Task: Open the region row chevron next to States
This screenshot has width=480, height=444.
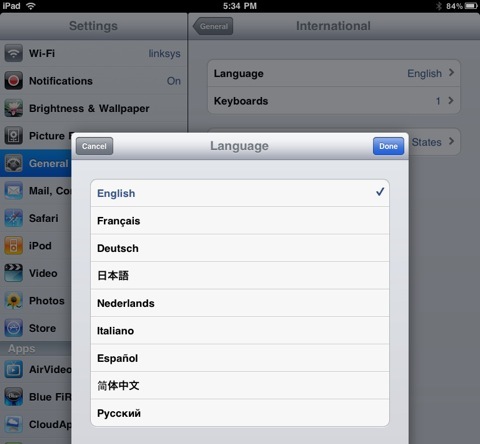Action: click(451, 141)
